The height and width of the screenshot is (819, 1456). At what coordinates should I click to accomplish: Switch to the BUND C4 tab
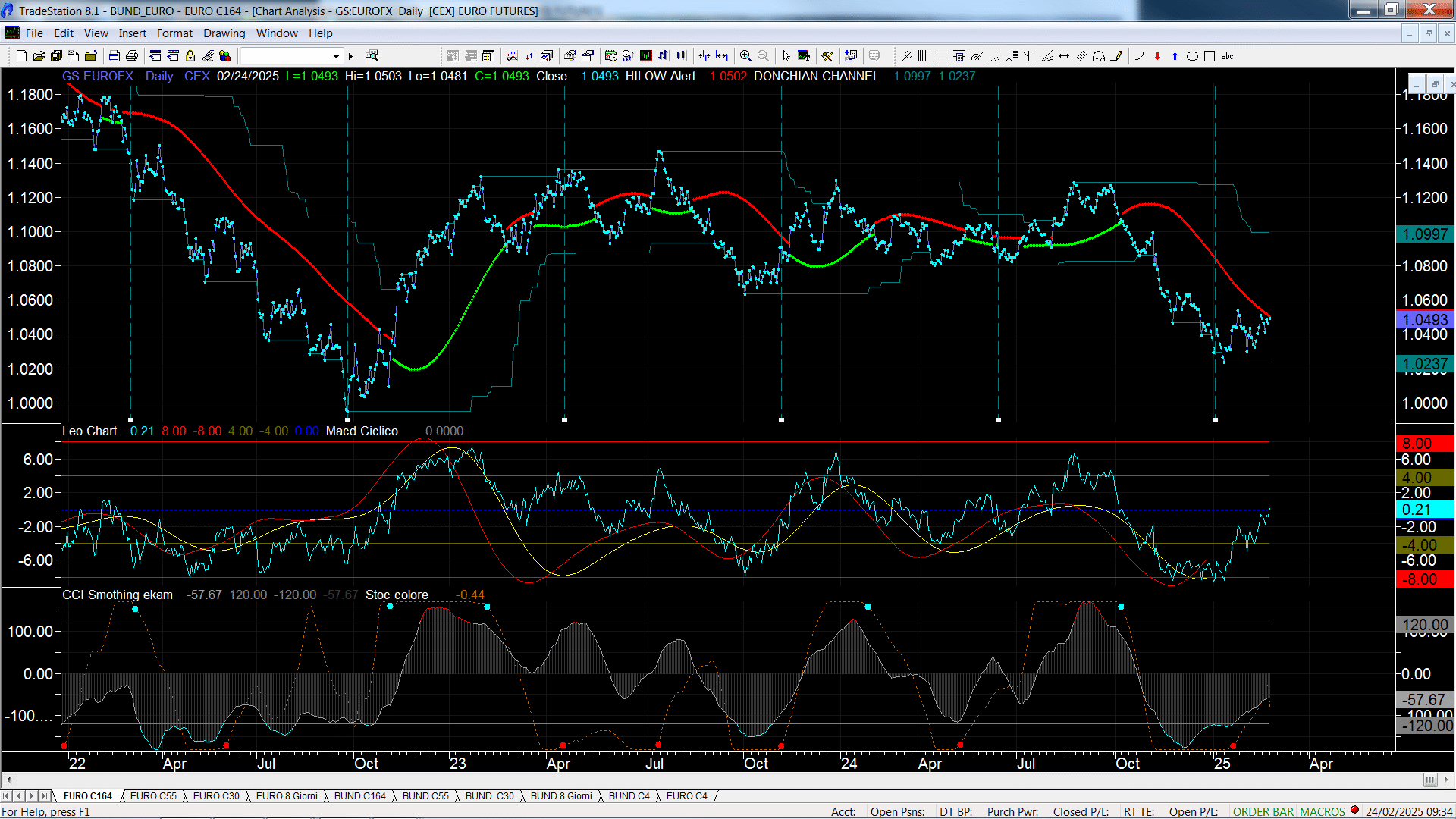tap(629, 795)
